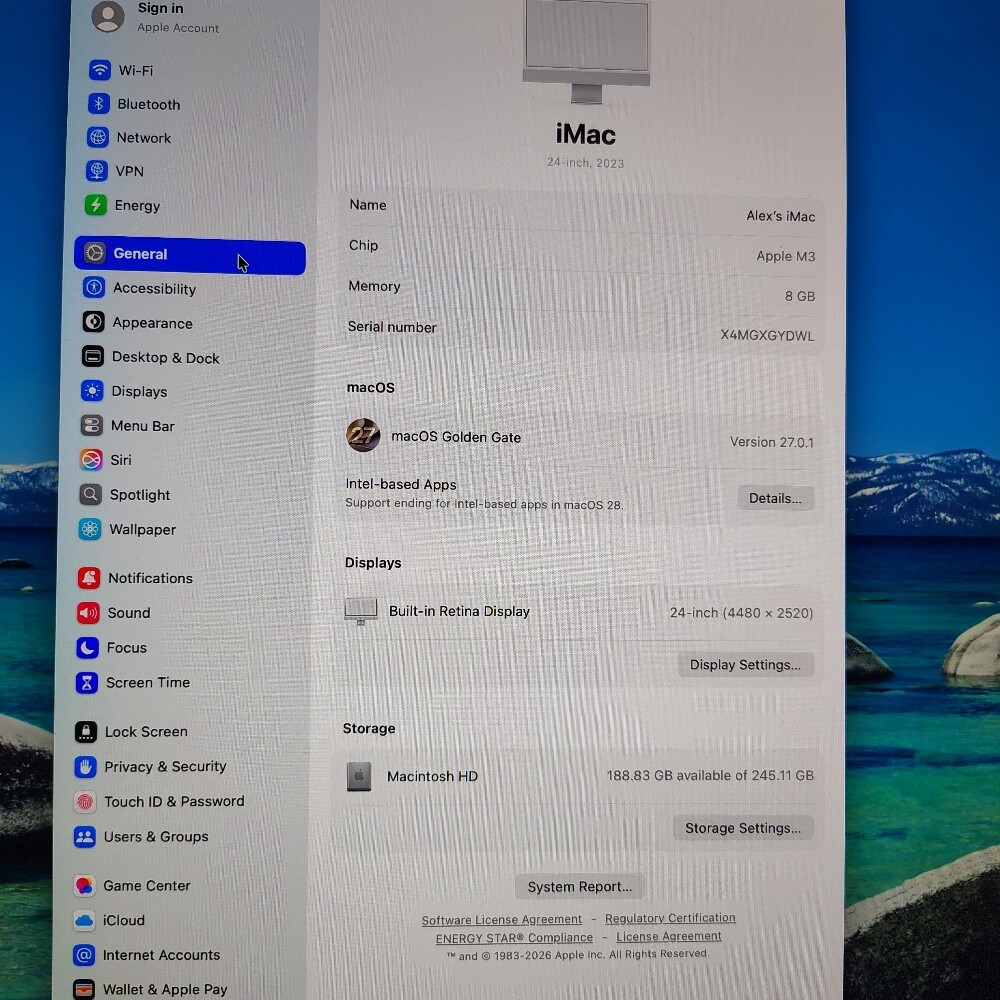Open Accessibility icon in sidebar
The width and height of the screenshot is (1000, 1000).
pyautogui.click(x=94, y=287)
